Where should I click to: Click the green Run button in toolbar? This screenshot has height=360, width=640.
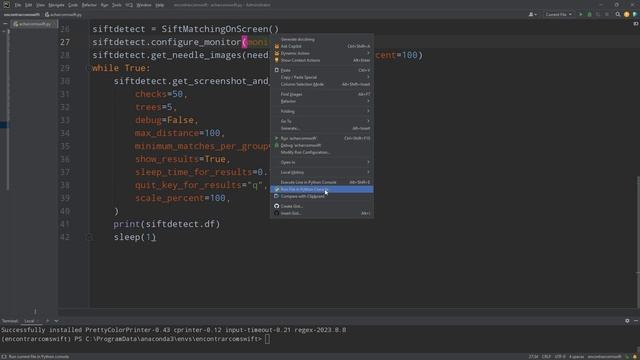(x=581, y=14)
